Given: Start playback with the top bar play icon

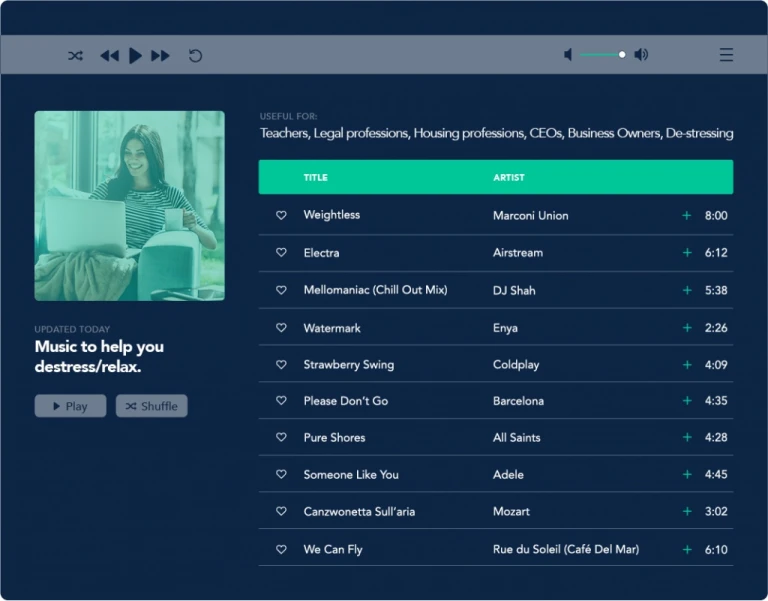Looking at the screenshot, I should [x=135, y=56].
